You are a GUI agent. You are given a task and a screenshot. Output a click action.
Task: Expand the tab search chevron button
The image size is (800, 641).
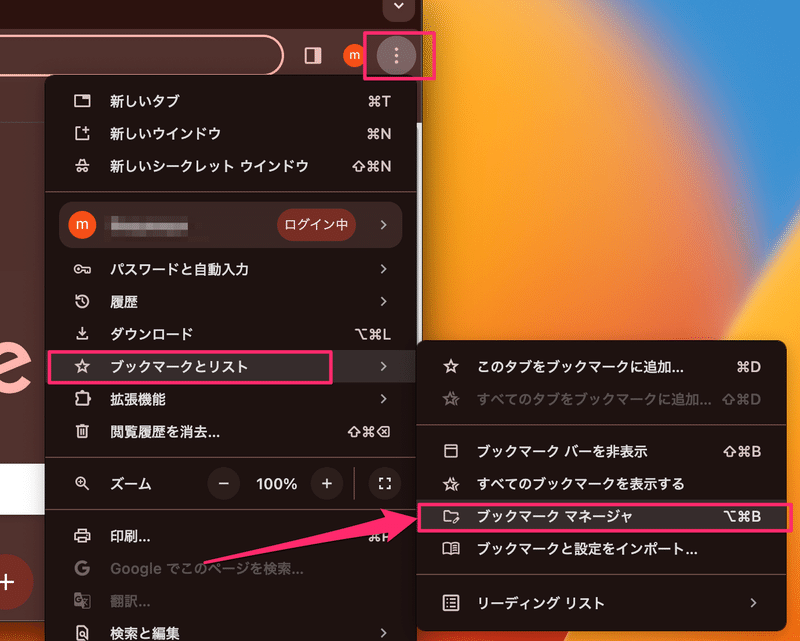[x=398, y=7]
